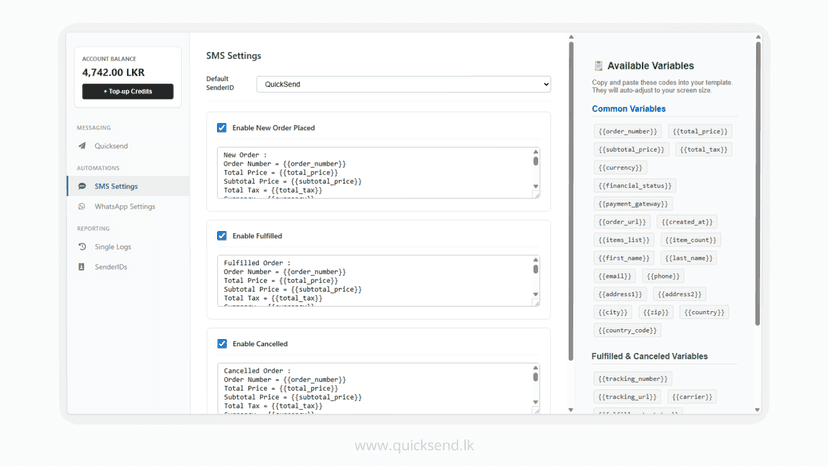Image resolution: width=828 pixels, height=466 pixels.
Task: Click the {{city}} variable chip
Action: pos(613,312)
